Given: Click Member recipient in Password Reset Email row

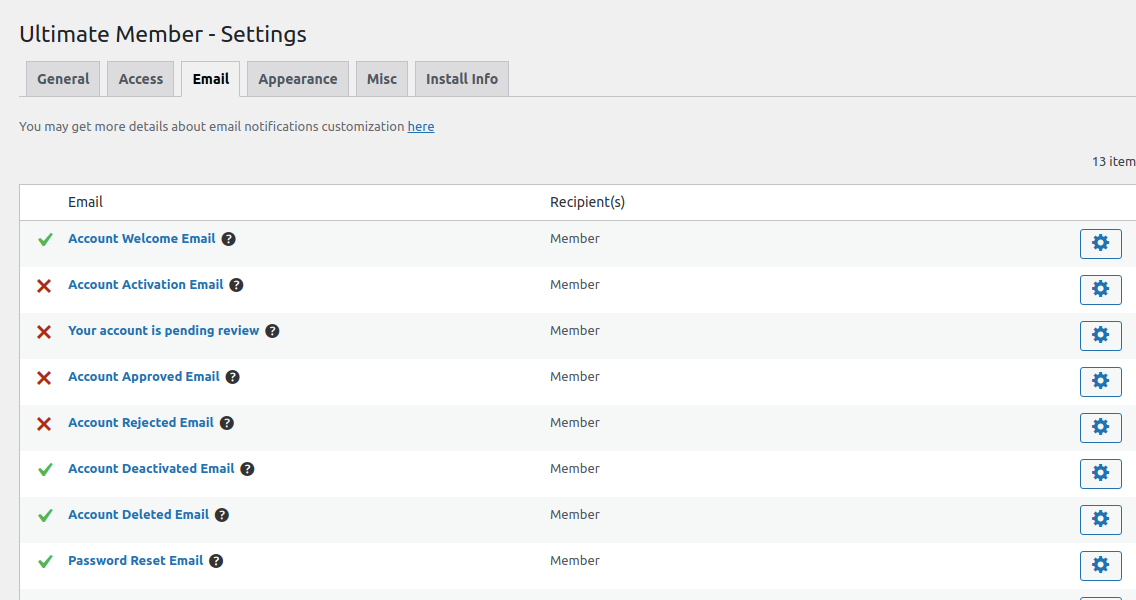Looking at the screenshot, I should coord(575,561).
